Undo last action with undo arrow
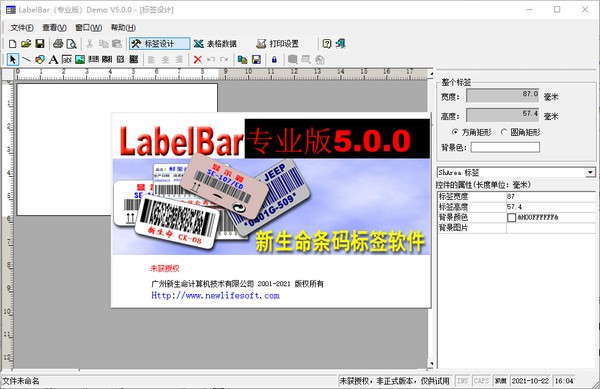Screen dimensions: 600x389 pos(211,60)
